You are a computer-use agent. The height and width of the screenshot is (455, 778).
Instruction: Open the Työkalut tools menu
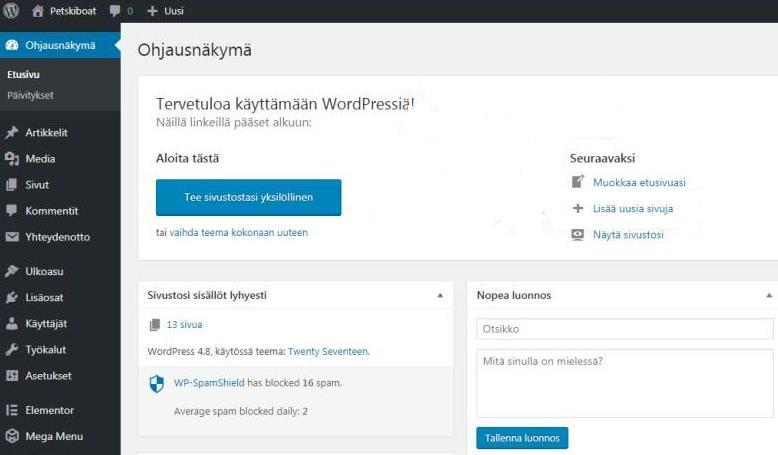pos(46,350)
